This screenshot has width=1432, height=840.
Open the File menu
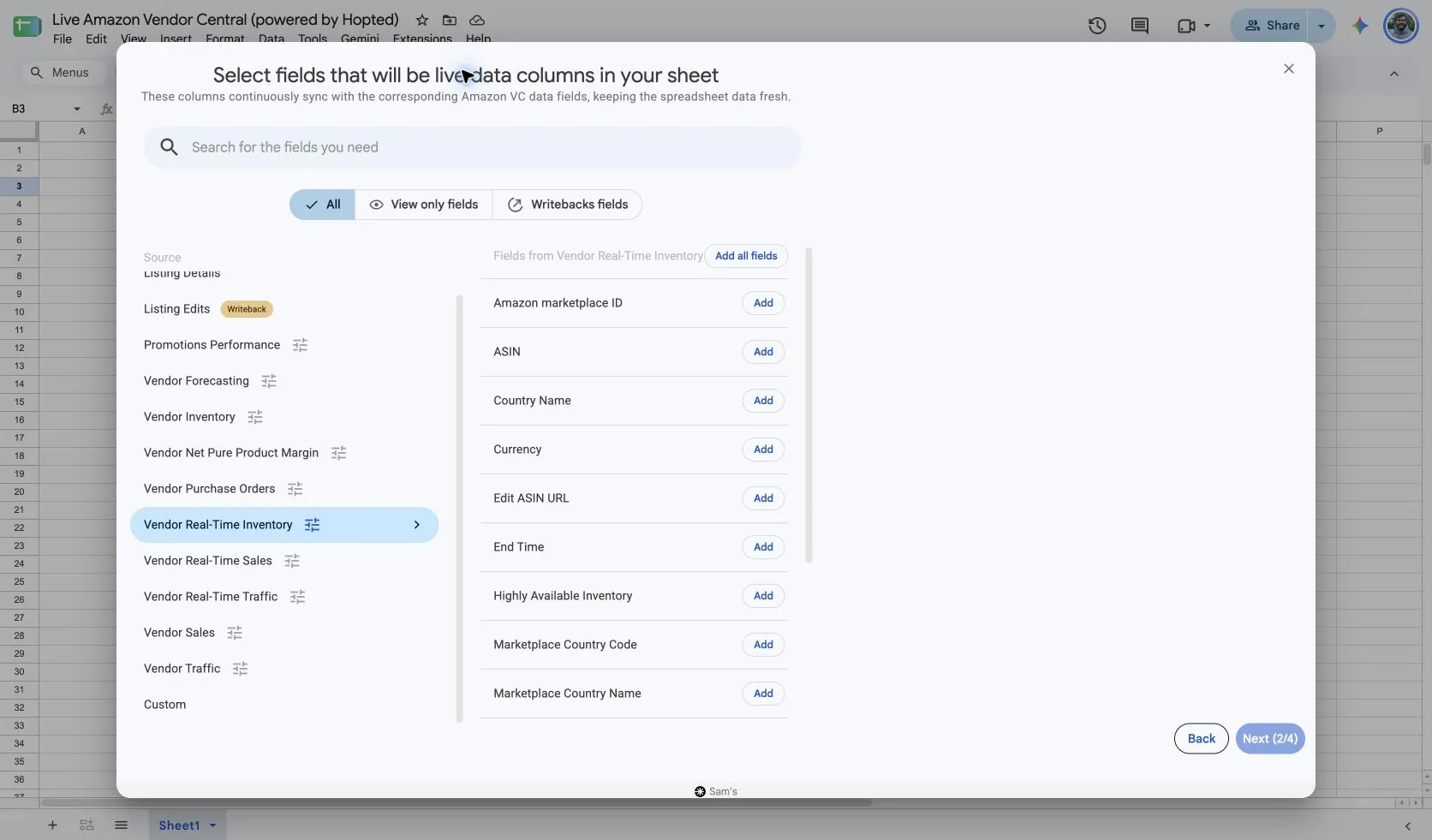coord(63,39)
